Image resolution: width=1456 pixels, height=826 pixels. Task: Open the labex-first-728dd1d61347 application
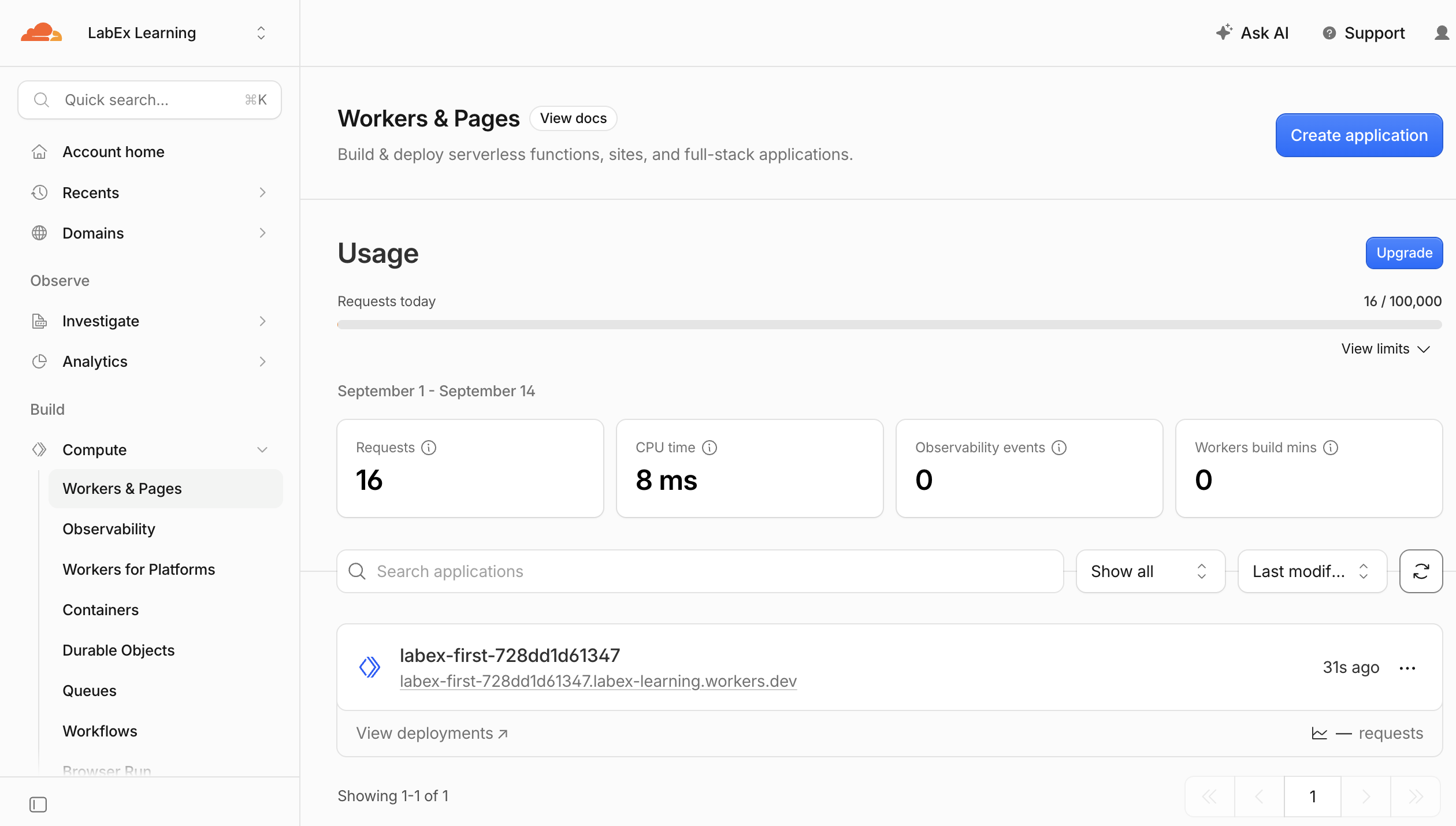tap(510, 656)
